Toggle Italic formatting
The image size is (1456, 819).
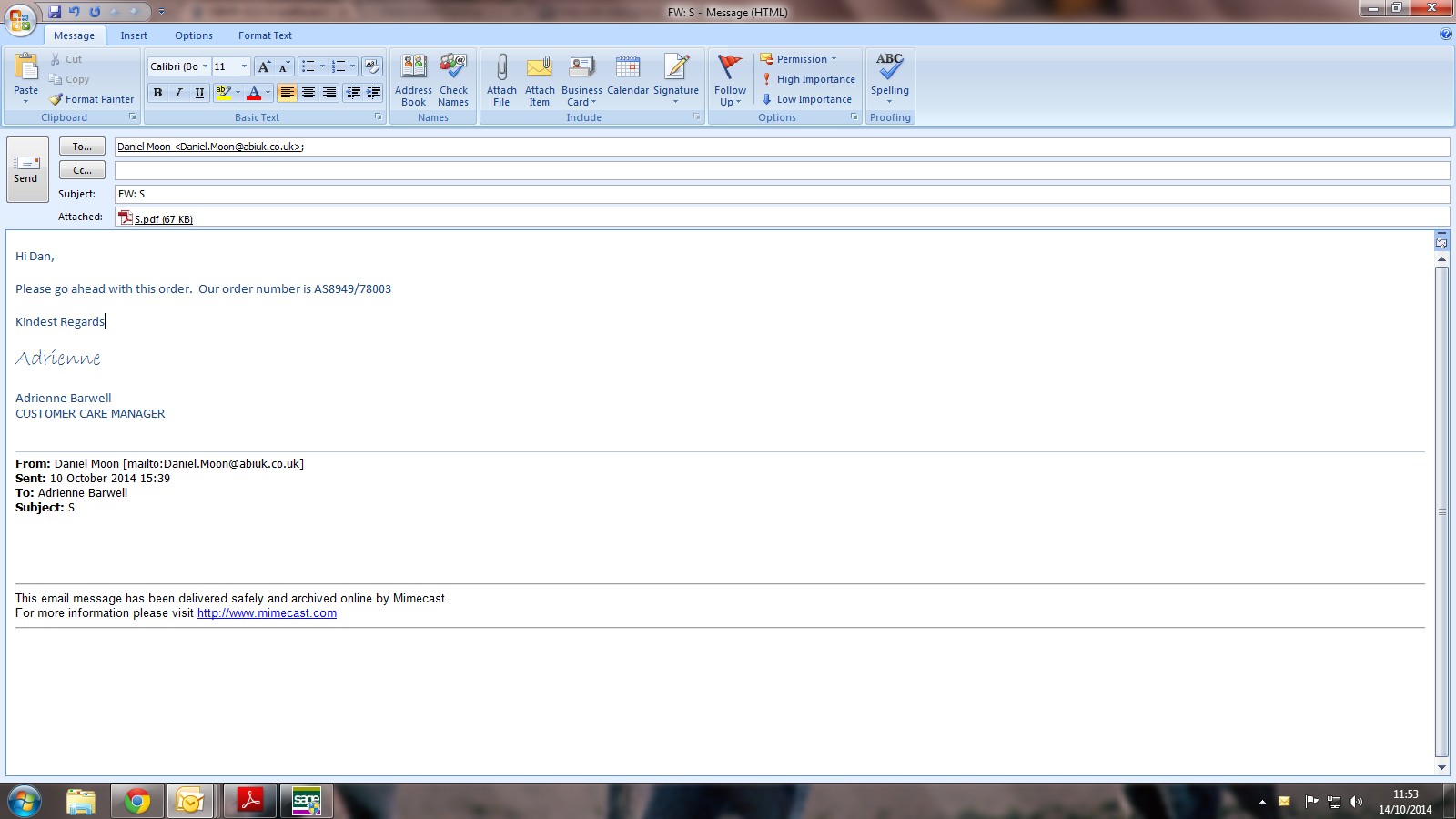178,93
